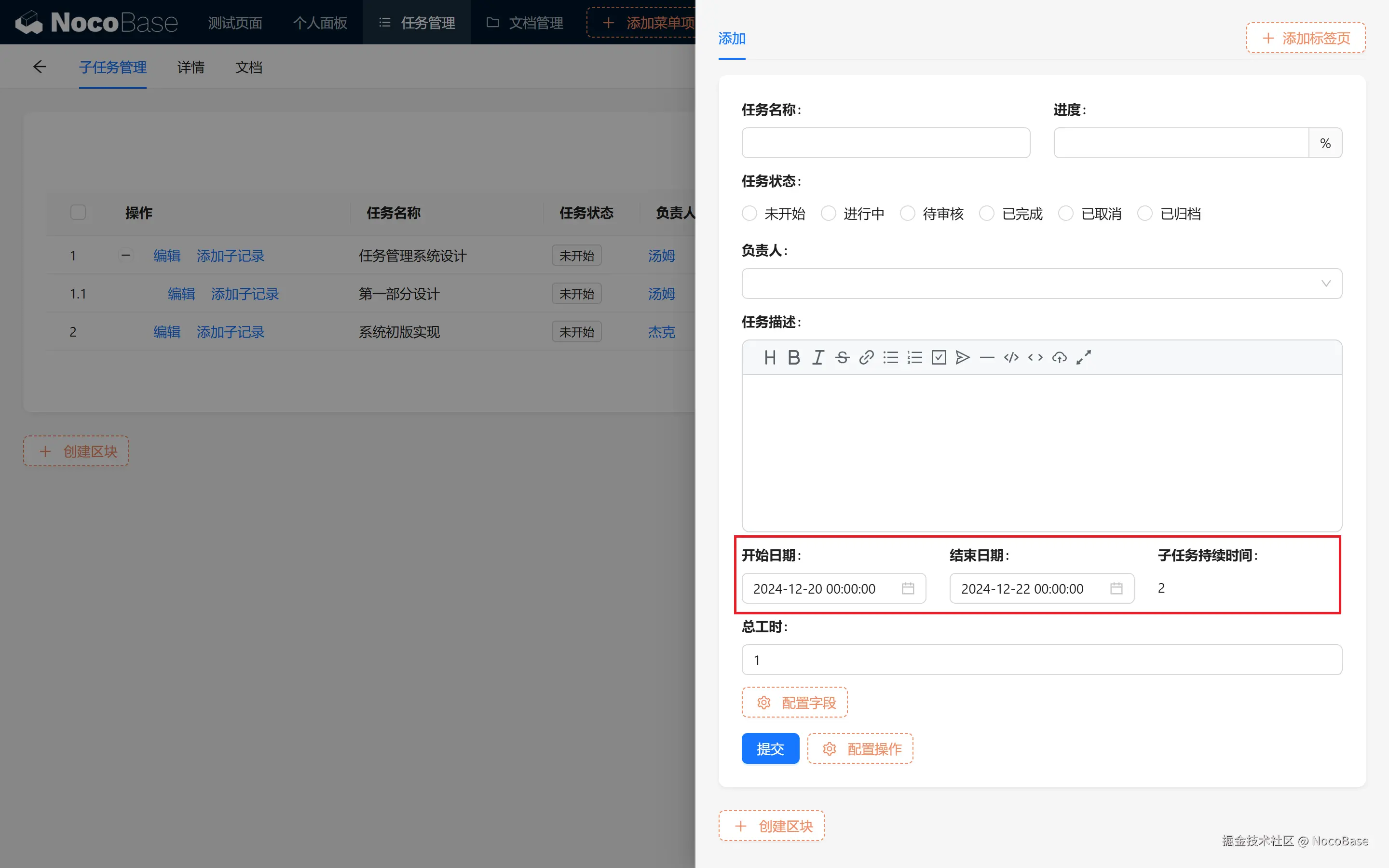Click 添加标签页 to add a tab
The image size is (1389, 868).
[x=1305, y=39]
